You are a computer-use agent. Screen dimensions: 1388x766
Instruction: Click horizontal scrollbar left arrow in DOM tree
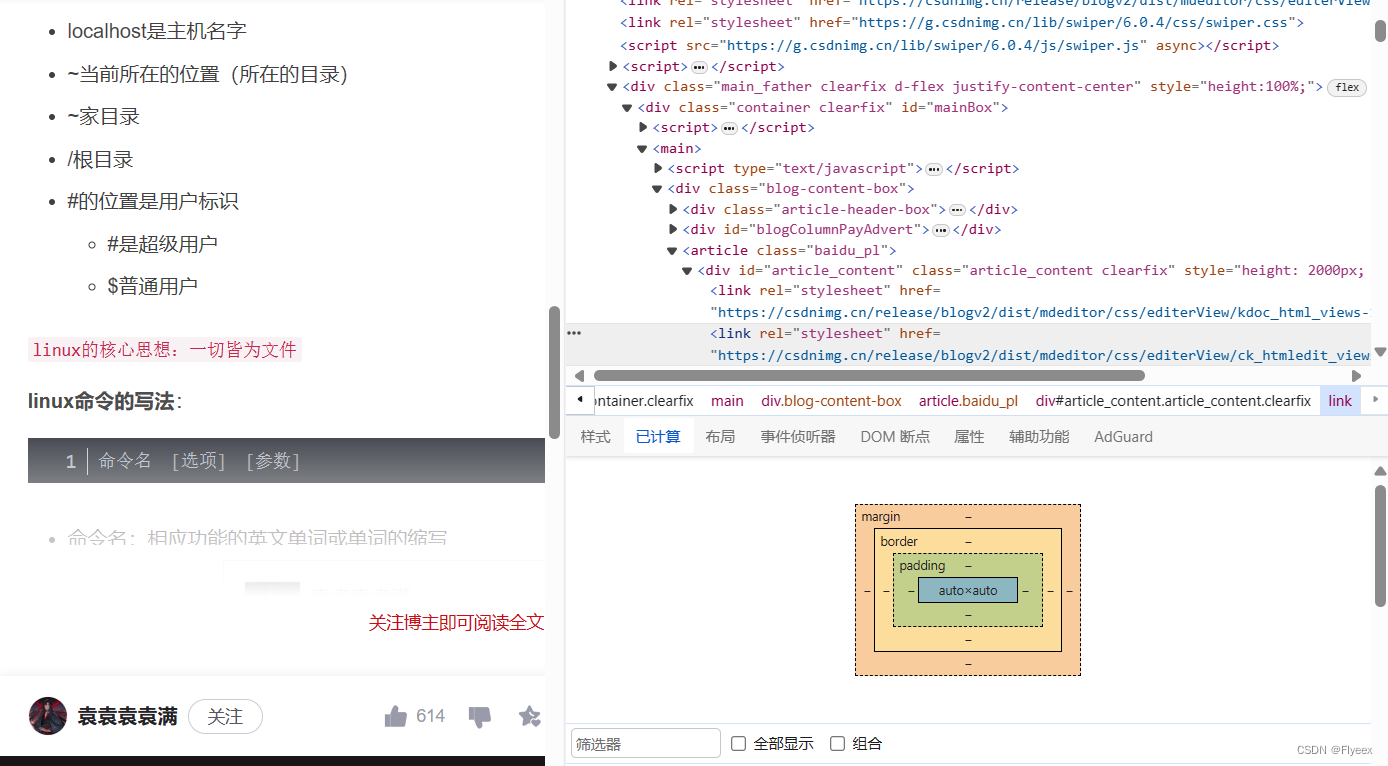click(580, 376)
